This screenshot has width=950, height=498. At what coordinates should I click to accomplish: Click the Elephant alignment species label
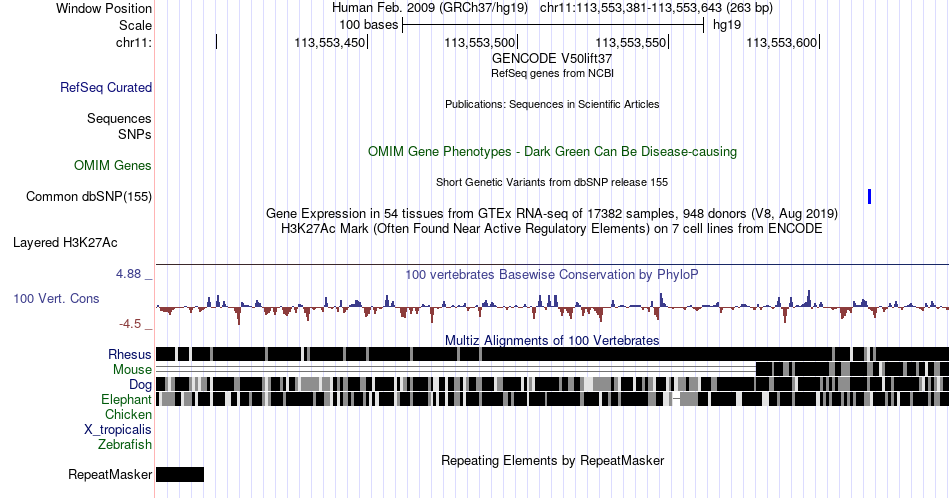click(126, 399)
